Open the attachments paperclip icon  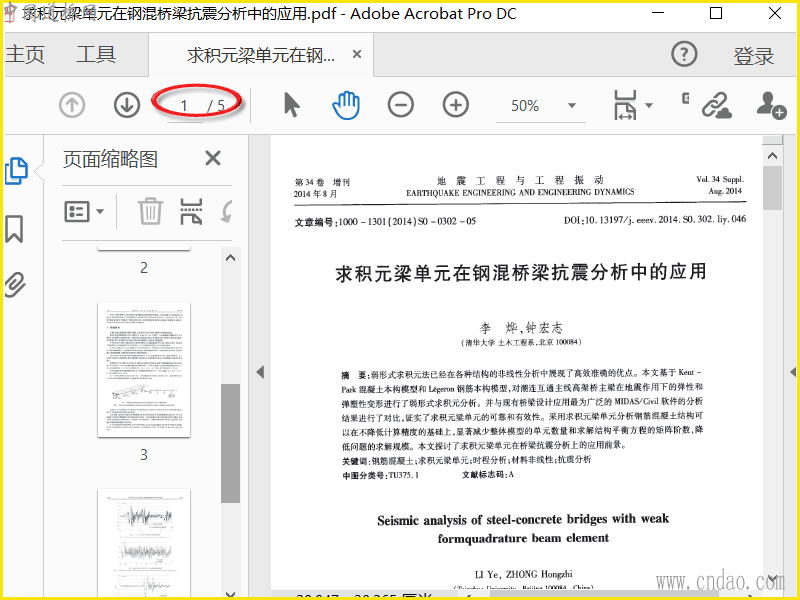click(x=15, y=284)
